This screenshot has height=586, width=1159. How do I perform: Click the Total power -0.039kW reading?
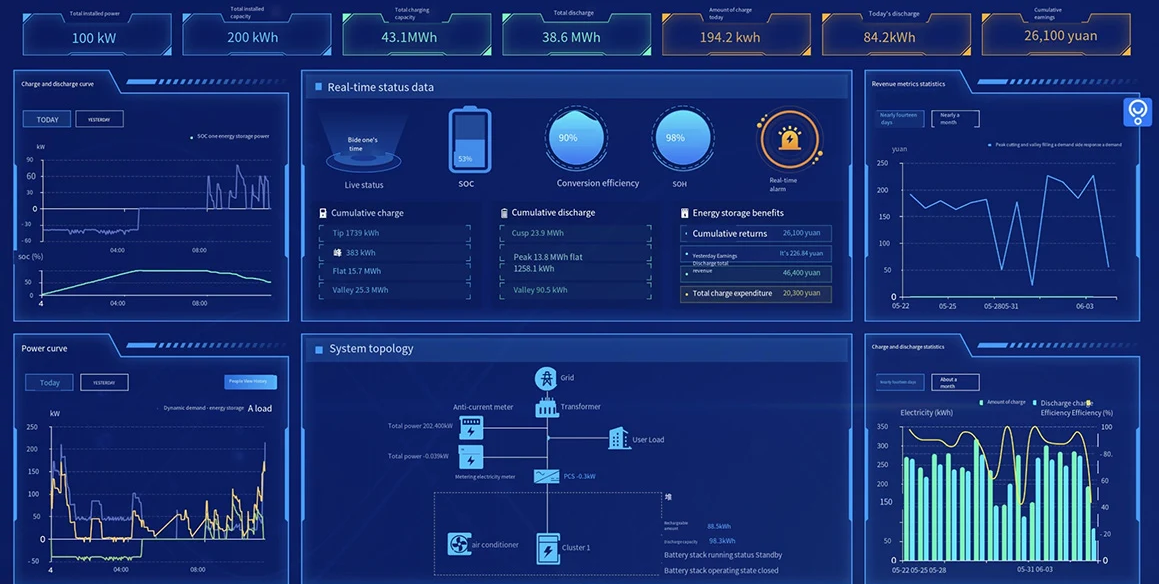tap(418, 456)
